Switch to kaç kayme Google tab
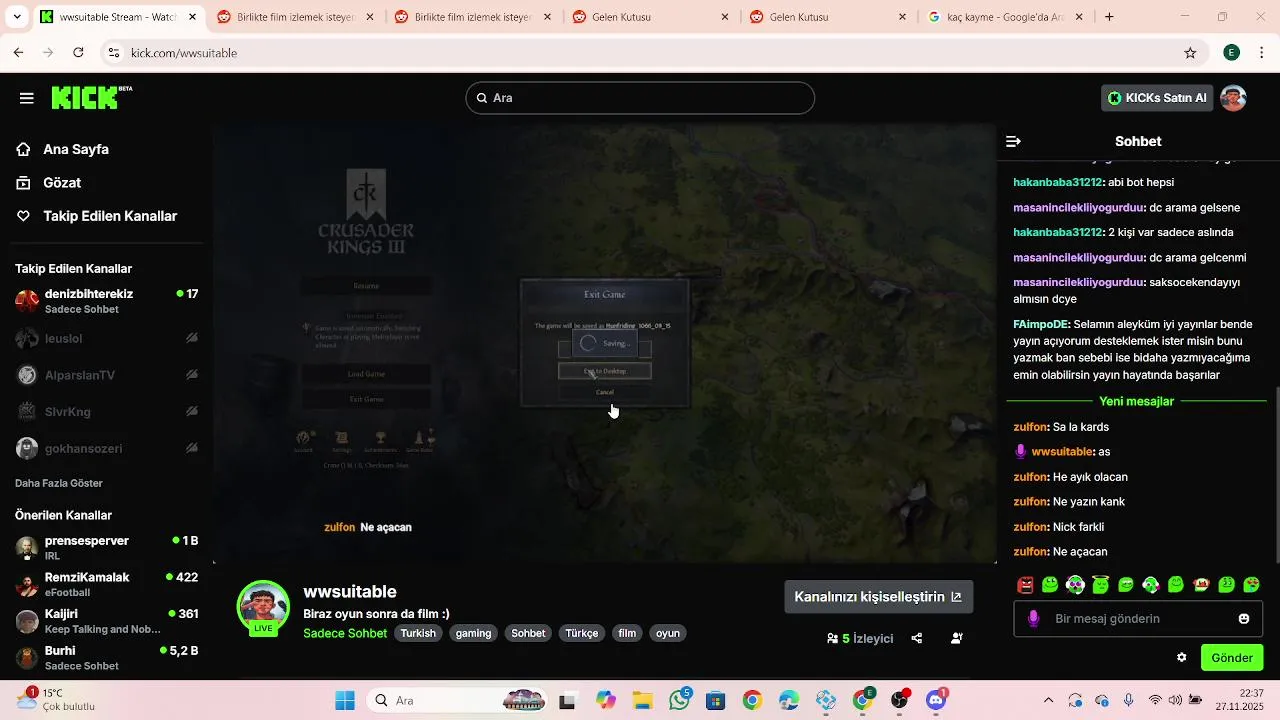Viewport: 1280px width, 720px height. pos(1006,17)
